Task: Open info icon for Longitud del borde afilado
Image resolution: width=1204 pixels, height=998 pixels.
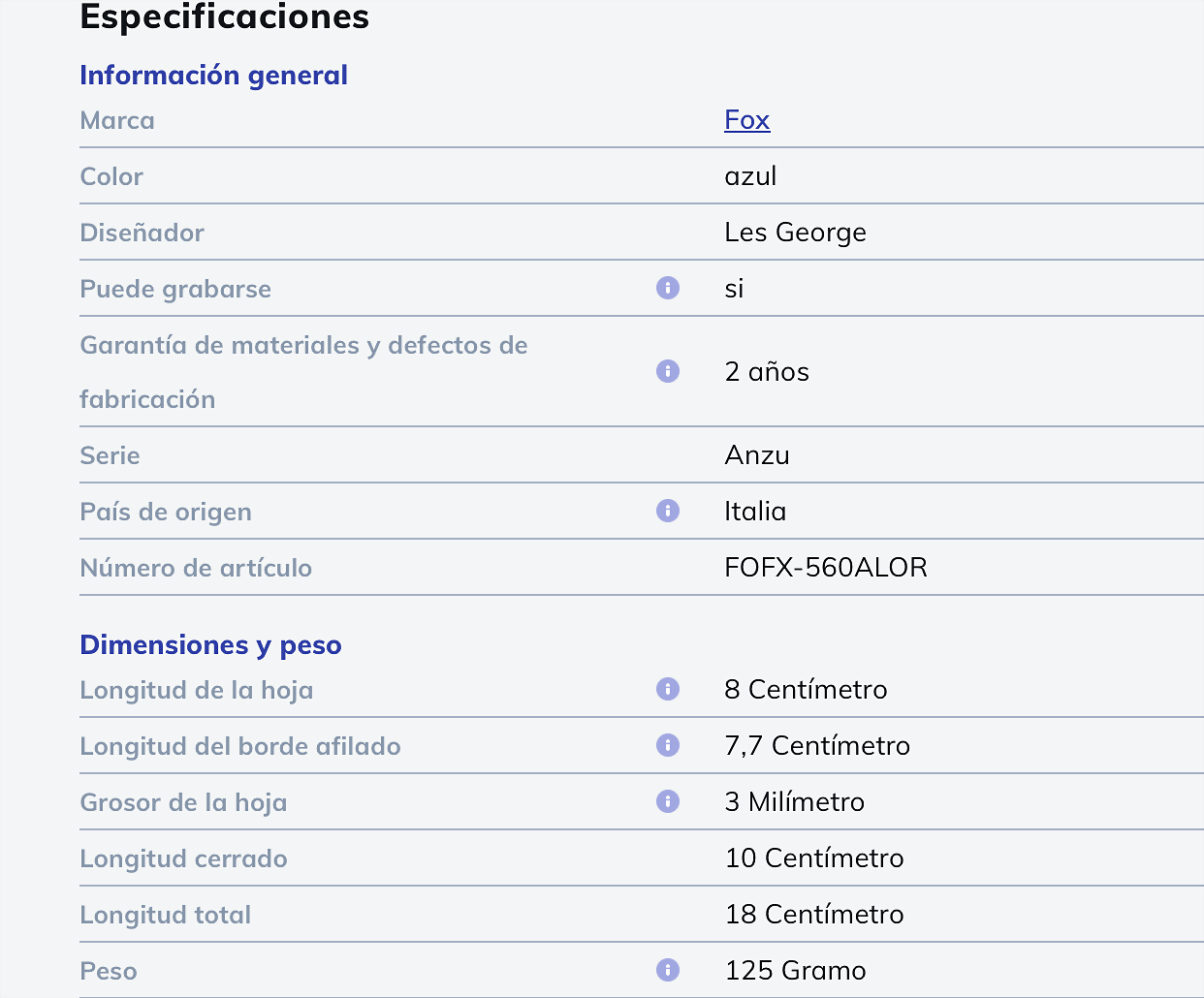Action: (668, 745)
